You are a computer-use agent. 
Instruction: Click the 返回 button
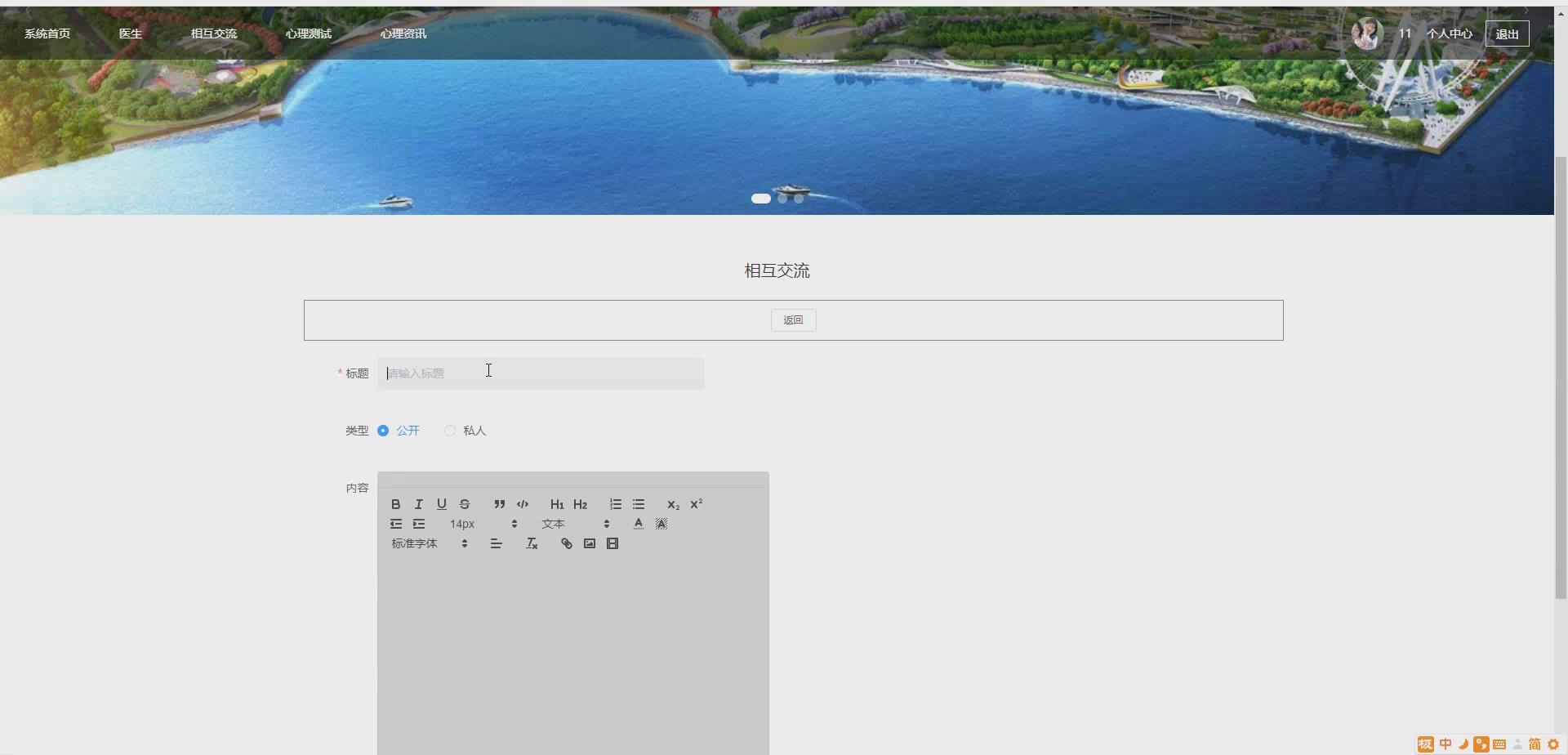tap(792, 319)
